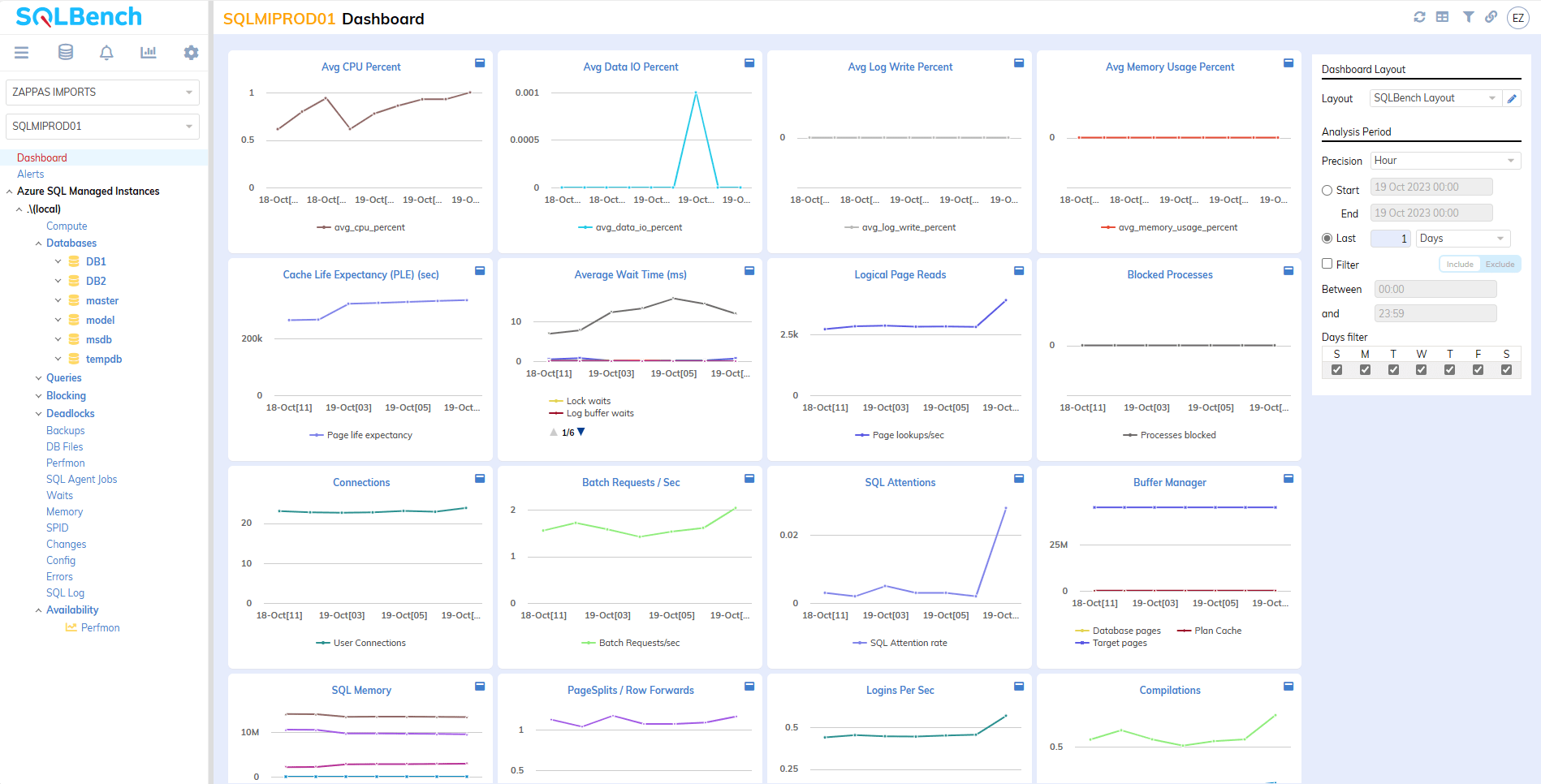1541x784 pixels.
Task: Minimize the Avg CPU Percent chart panel
Action: [x=480, y=63]
